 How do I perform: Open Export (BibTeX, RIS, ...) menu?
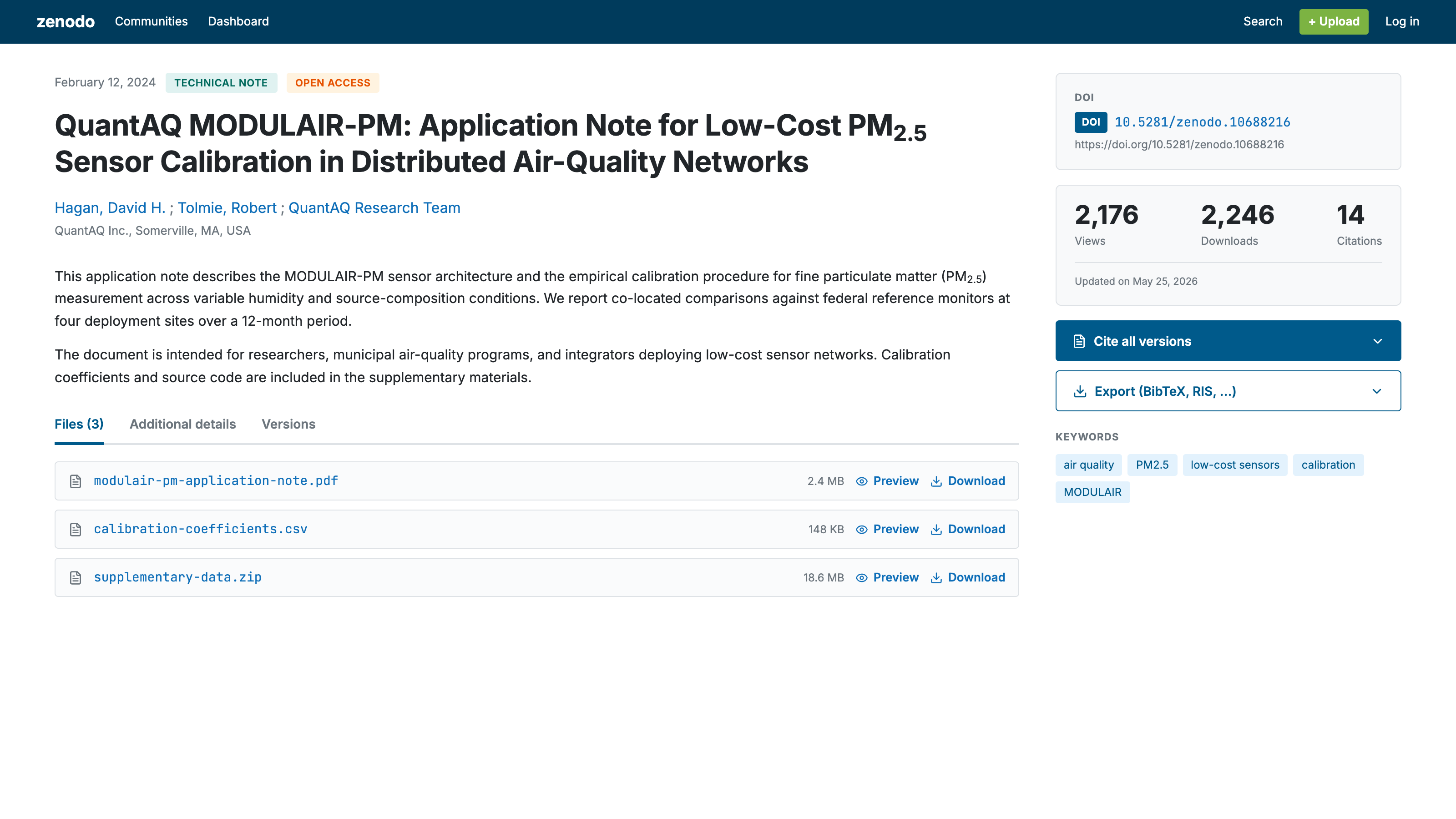pos(1228,390)
